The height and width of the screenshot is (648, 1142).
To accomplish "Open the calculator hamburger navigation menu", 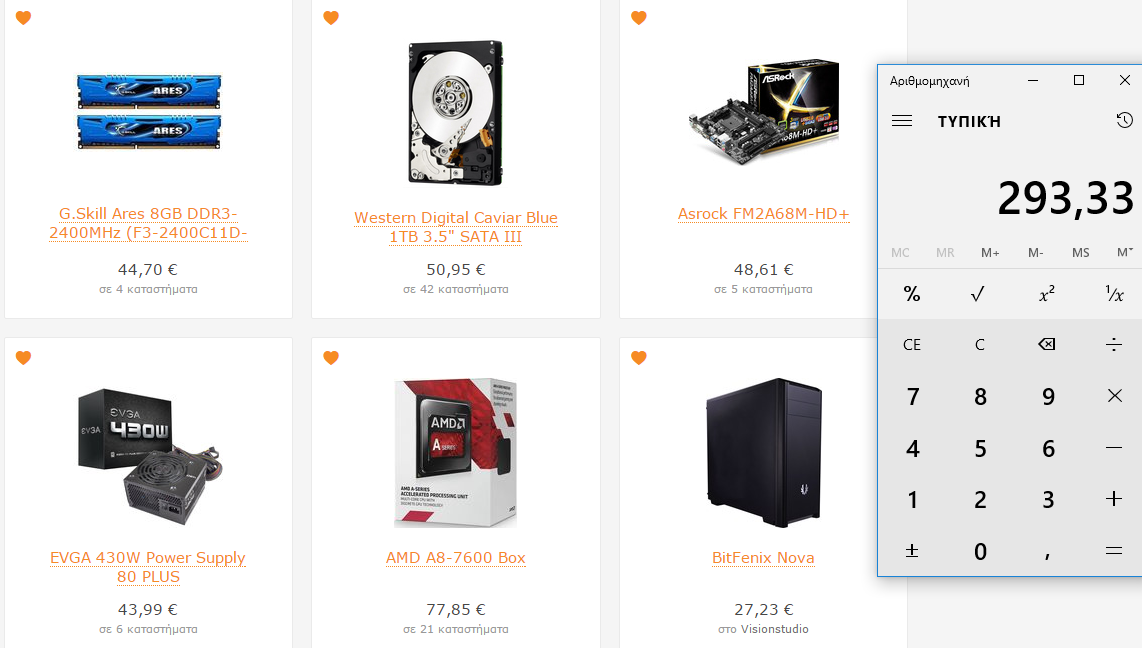I will pos(902,121).
